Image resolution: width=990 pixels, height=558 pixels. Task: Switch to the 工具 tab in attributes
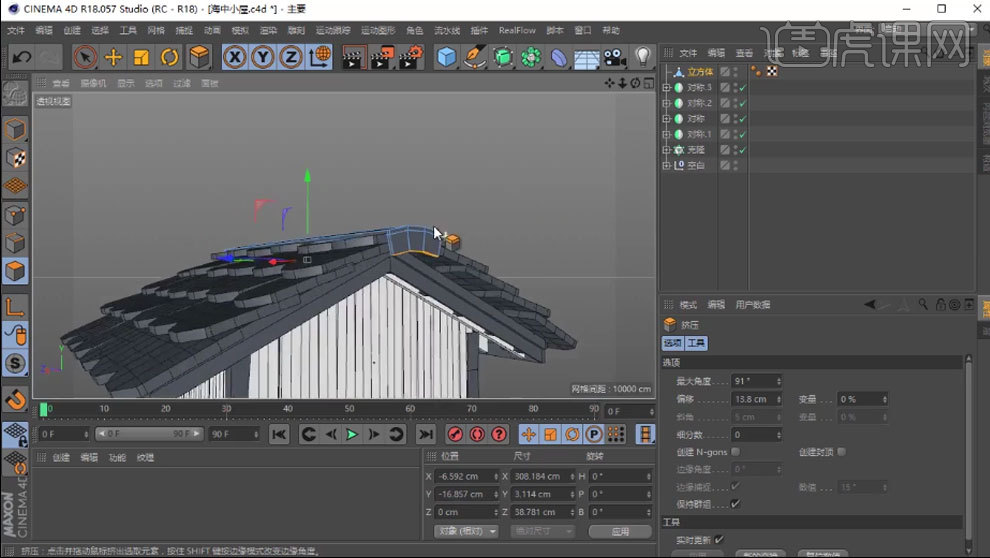pyautogui.click(x=696, y=343)
